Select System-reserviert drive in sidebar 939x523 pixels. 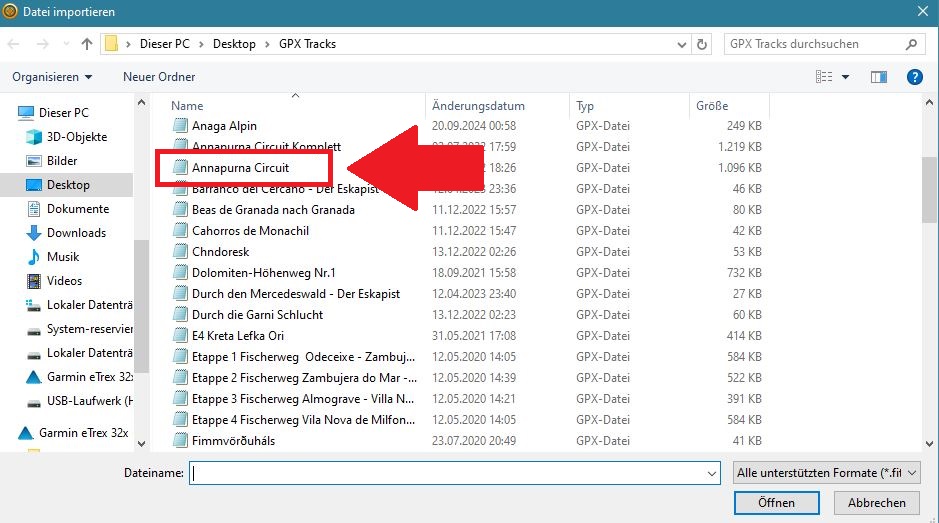point(89,329)
